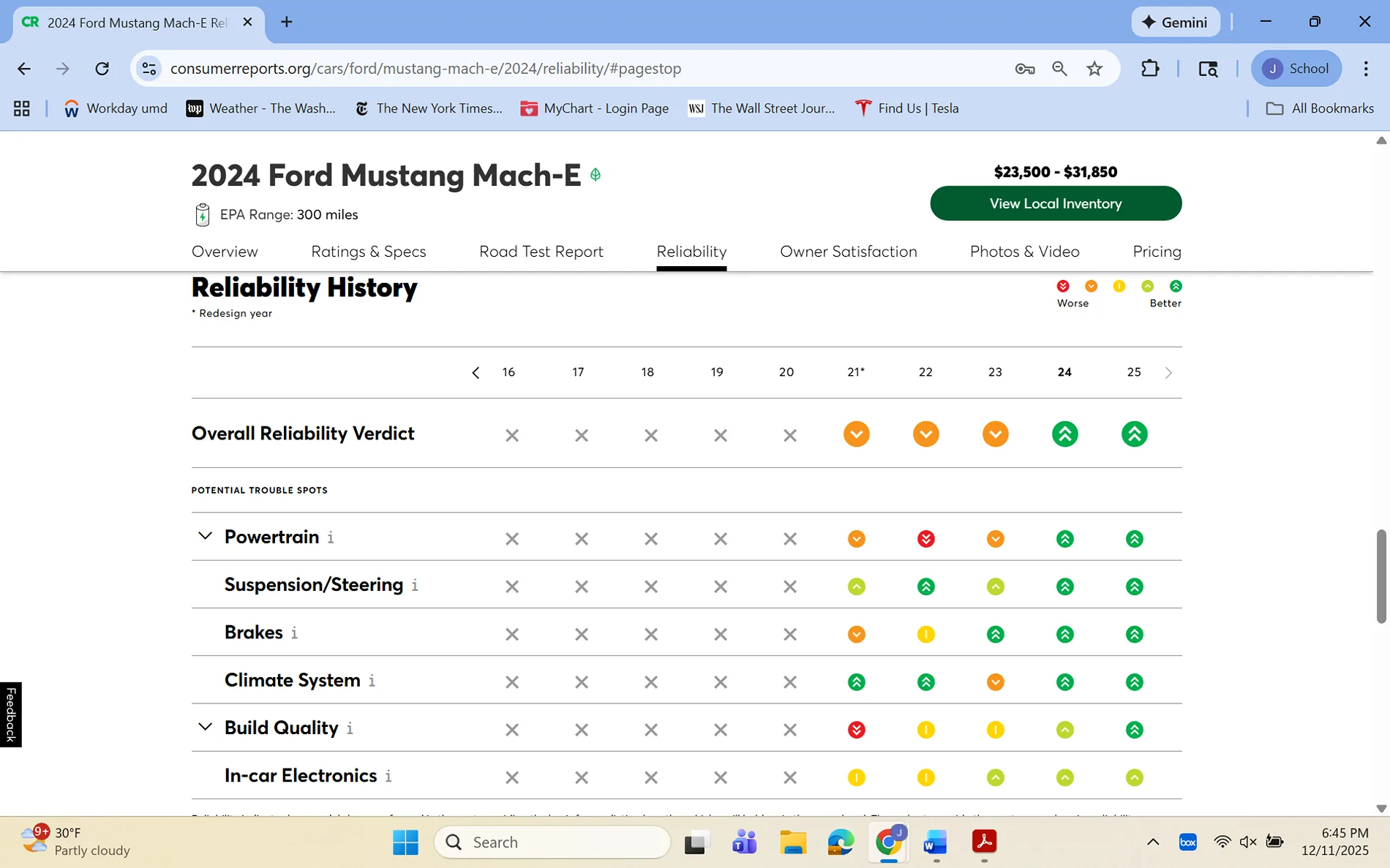Expand the Build Quality row
The image size is (1390, 868).
point(205,727)
